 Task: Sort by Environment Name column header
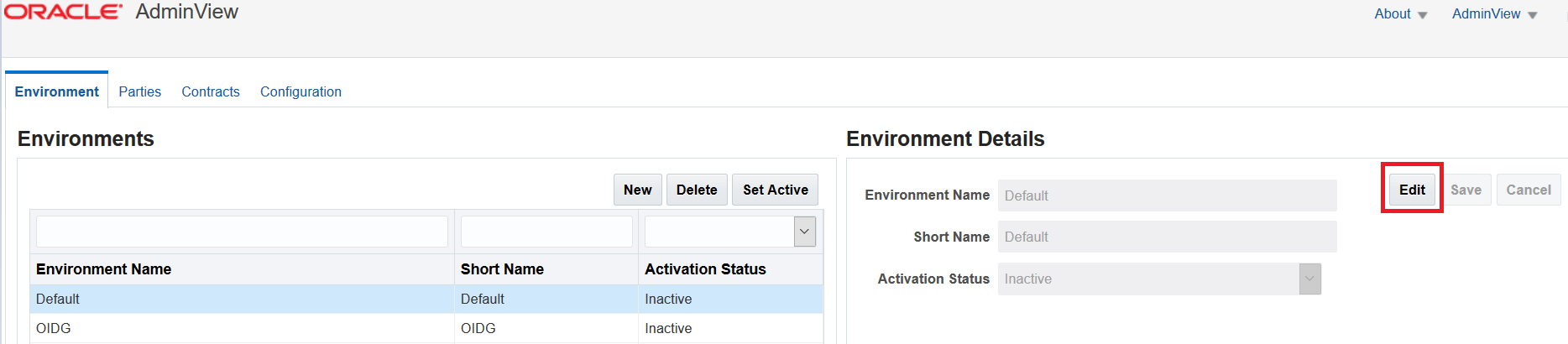tap(104, 269)
